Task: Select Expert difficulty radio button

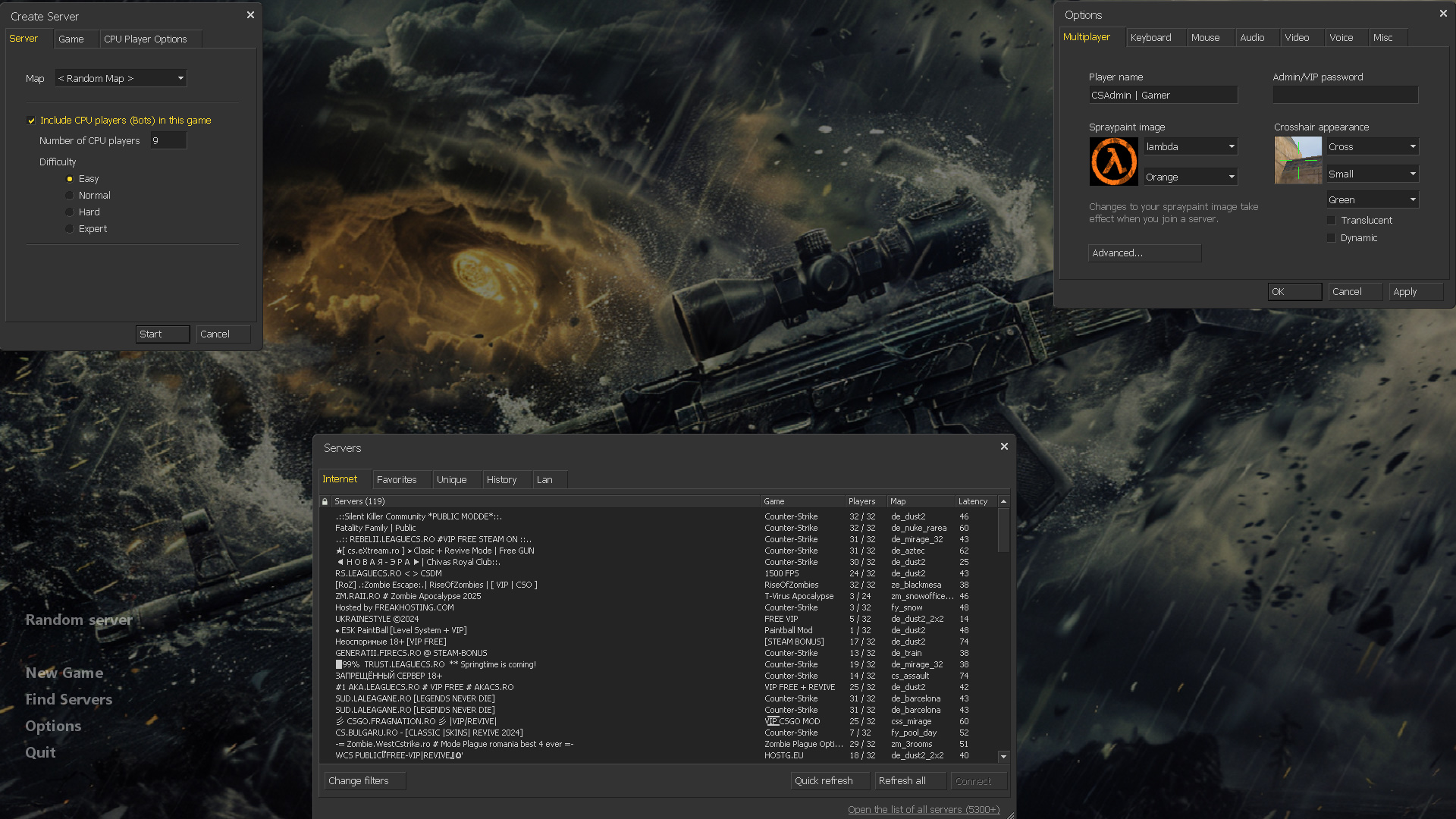Action: (70, 229)
